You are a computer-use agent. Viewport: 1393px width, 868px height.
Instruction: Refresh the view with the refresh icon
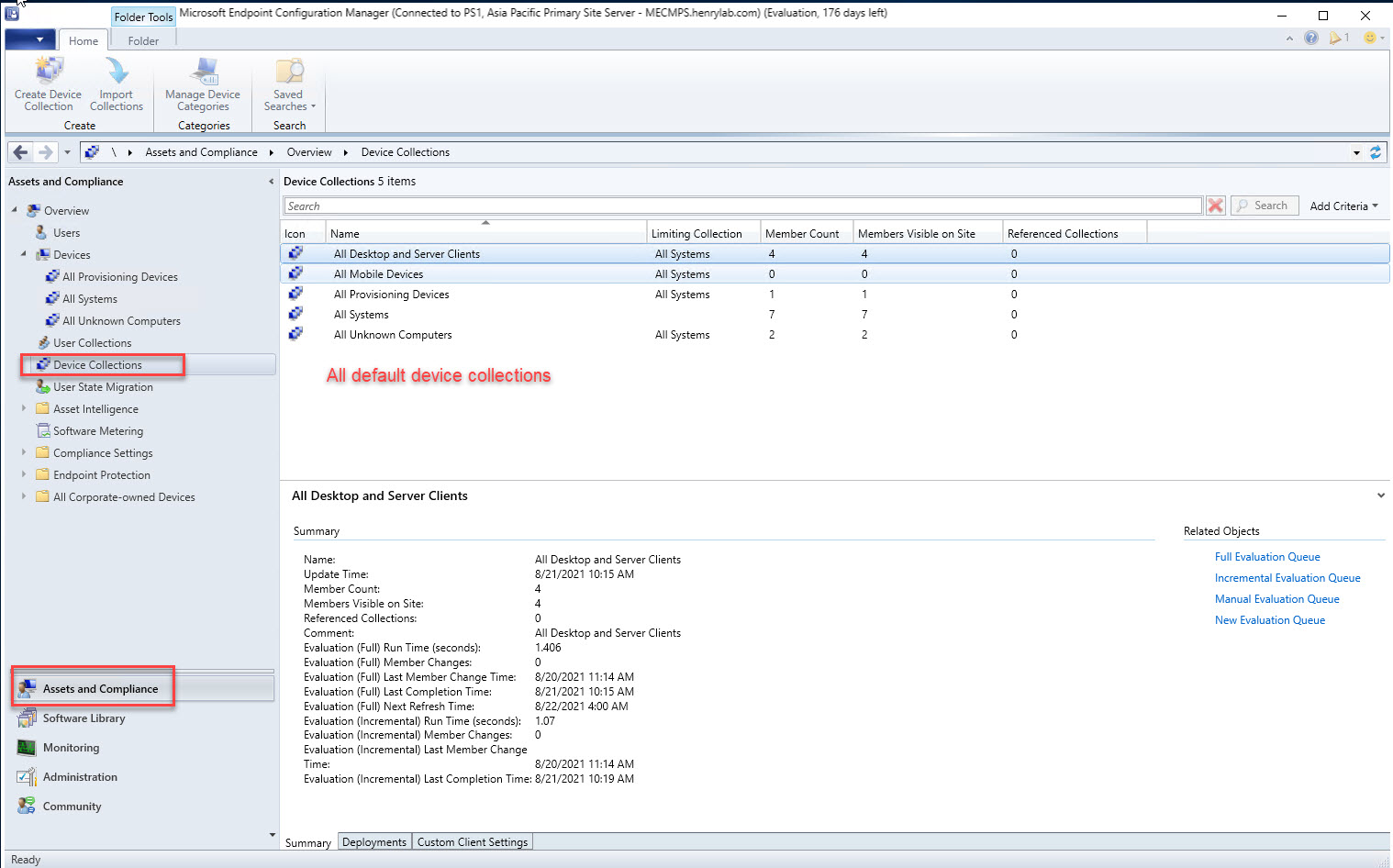click(1375, 152)
